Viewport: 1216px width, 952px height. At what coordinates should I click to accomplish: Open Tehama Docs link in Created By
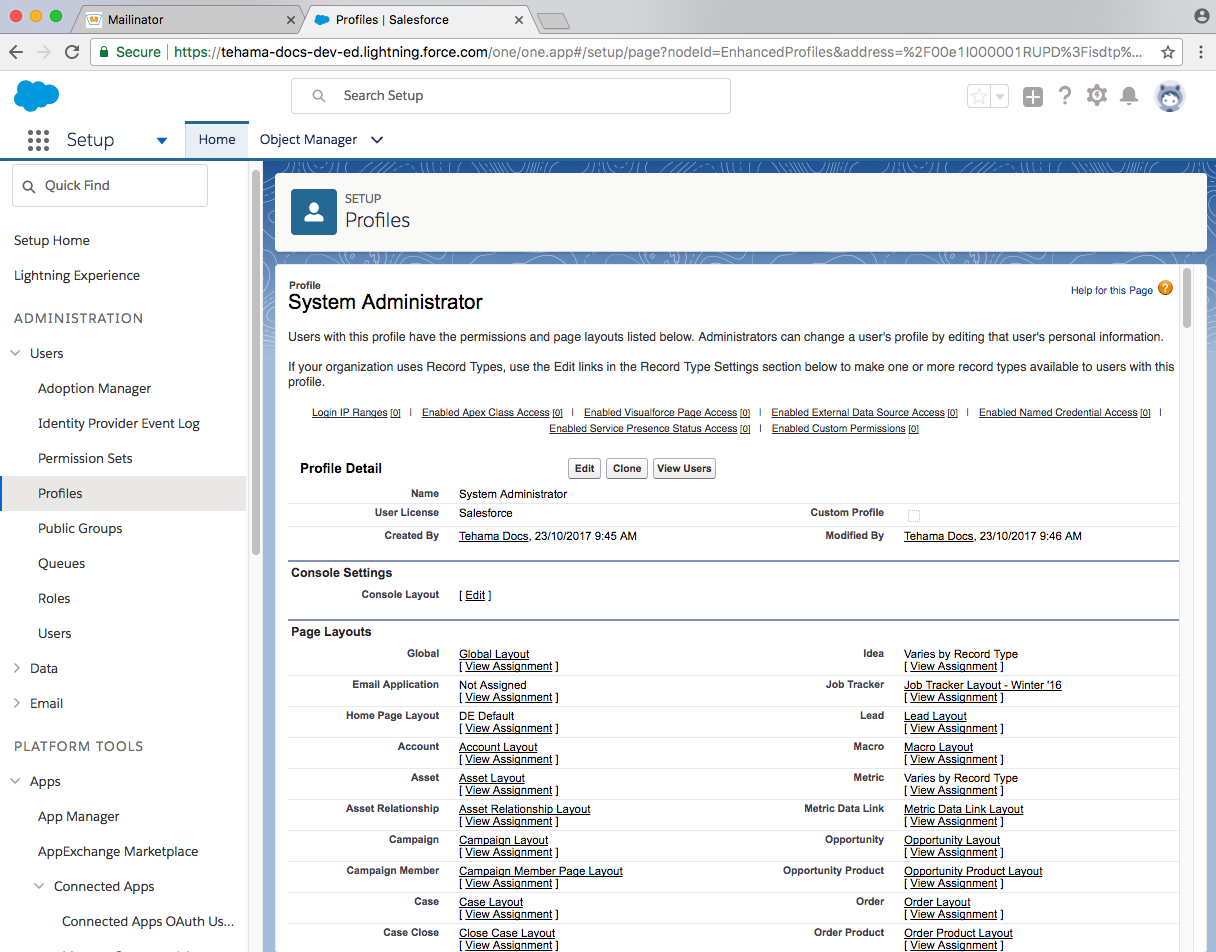493,536
